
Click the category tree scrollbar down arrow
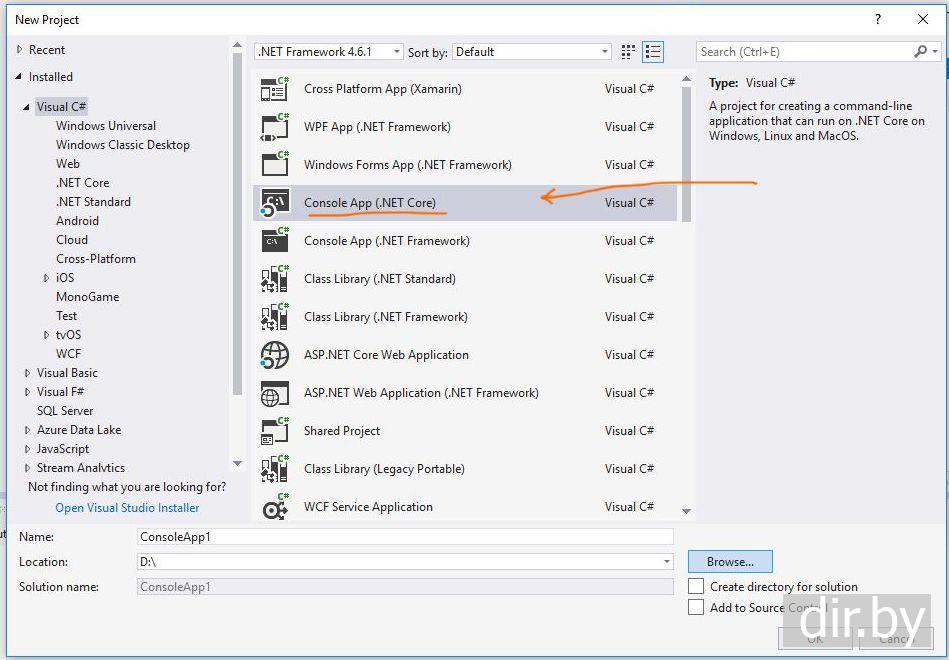237,464
